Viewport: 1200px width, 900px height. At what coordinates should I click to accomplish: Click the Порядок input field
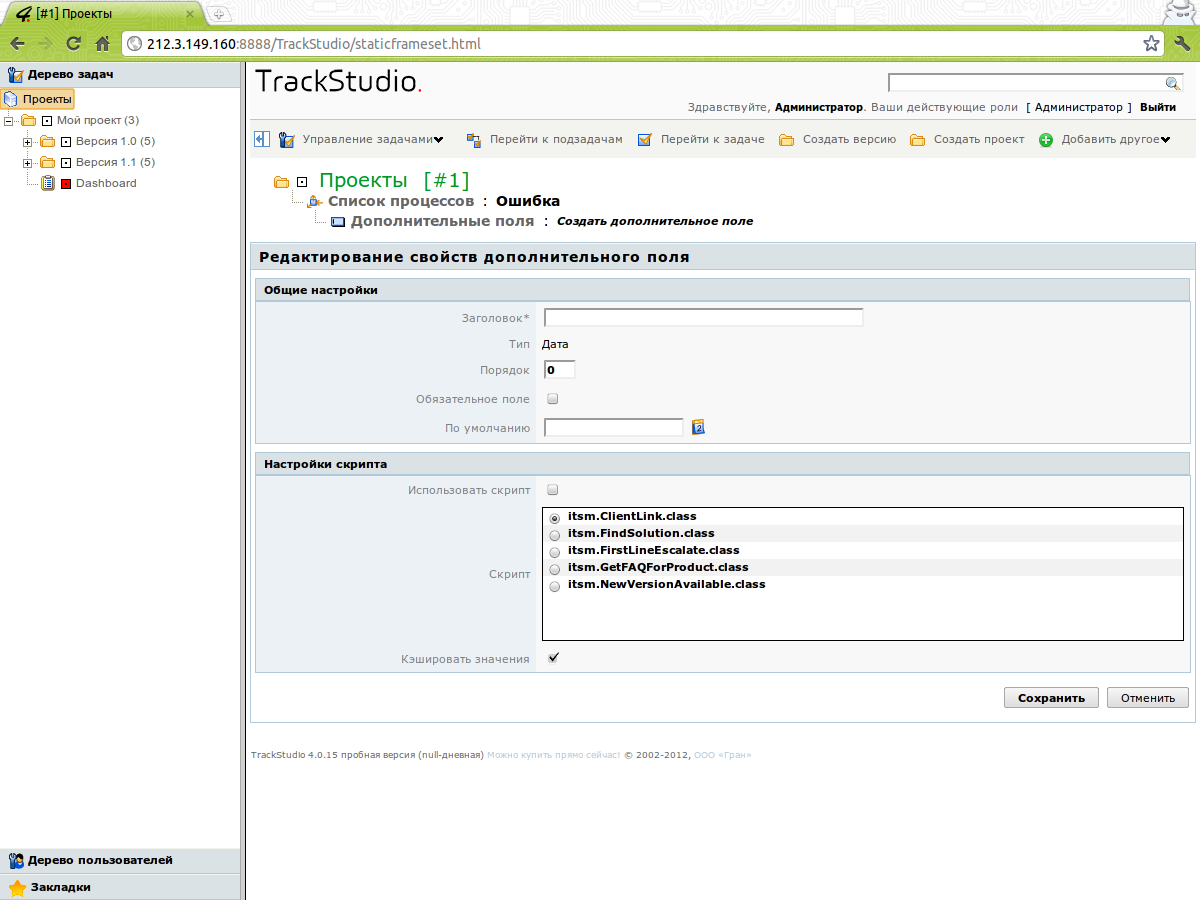point(559,370)
